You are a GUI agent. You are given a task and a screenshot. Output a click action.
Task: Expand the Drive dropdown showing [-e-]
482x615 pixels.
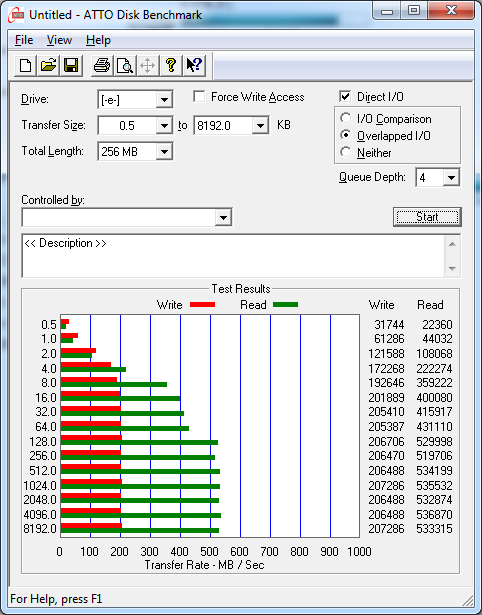164,100
